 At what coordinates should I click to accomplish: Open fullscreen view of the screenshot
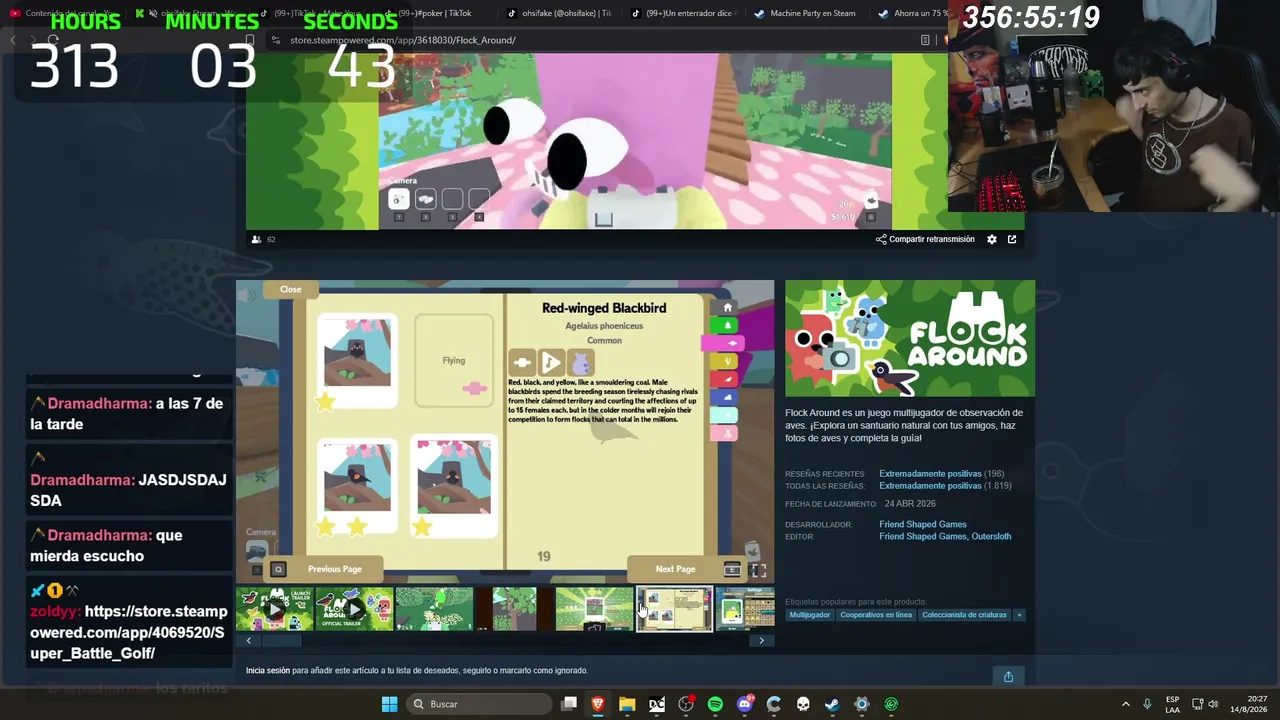pyautogui.click(x=758, y=570)
